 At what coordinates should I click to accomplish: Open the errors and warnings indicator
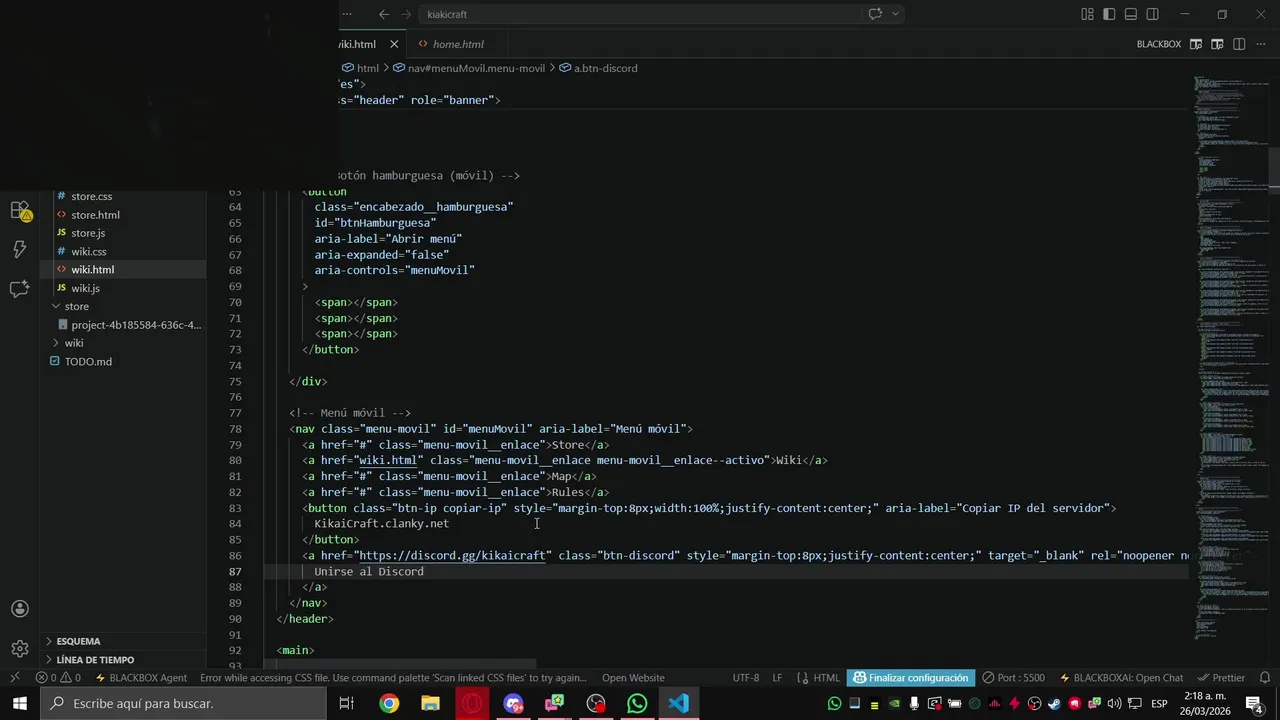click(59, 678)
